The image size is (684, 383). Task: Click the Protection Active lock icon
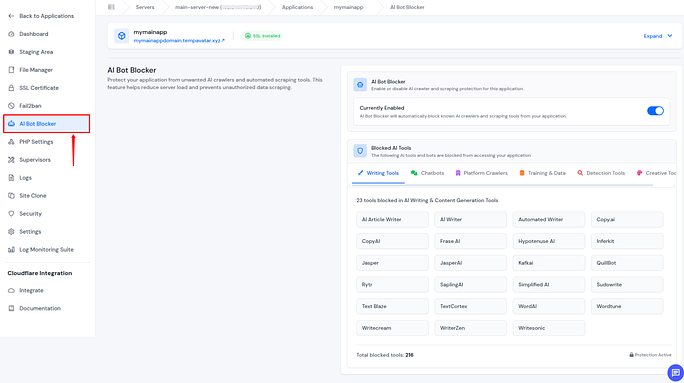coord(631,355)
